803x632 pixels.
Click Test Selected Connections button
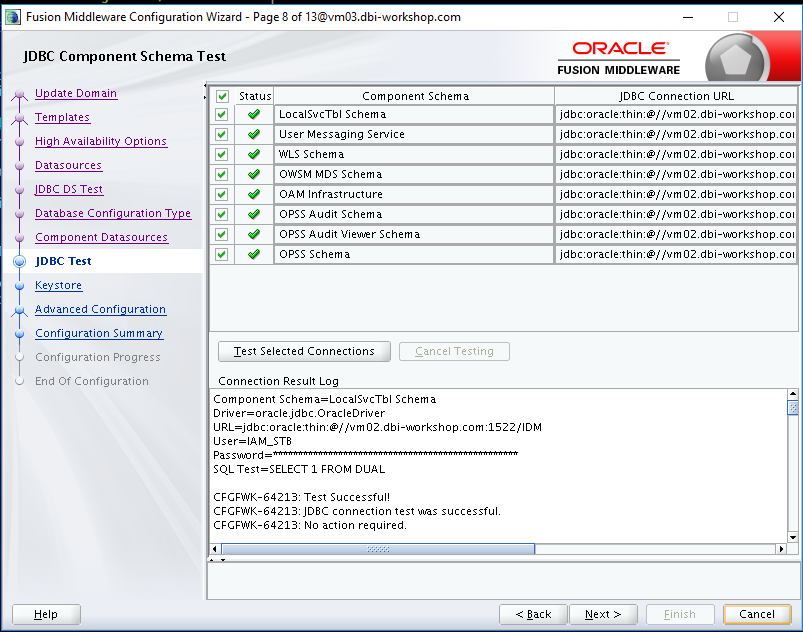click(304, 351)
